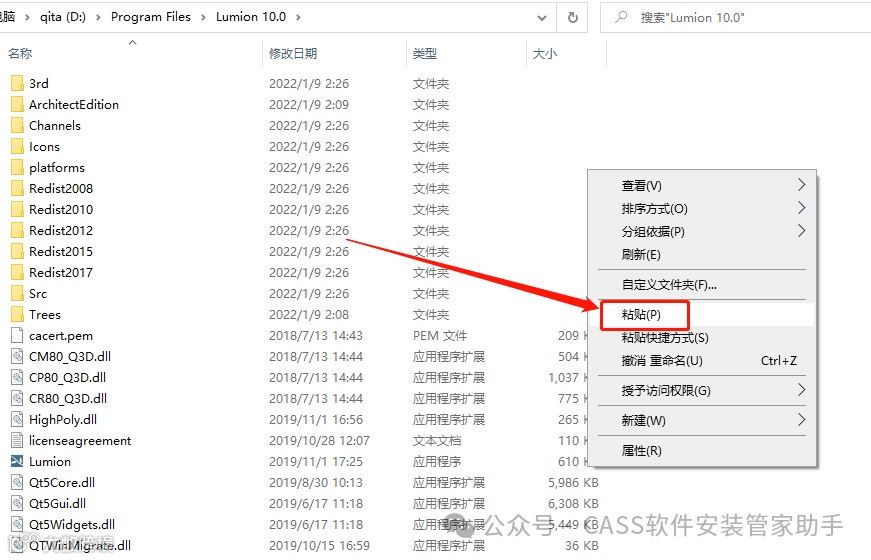
Task: Select the cacert.pem file name
Action: click(61, 336)
